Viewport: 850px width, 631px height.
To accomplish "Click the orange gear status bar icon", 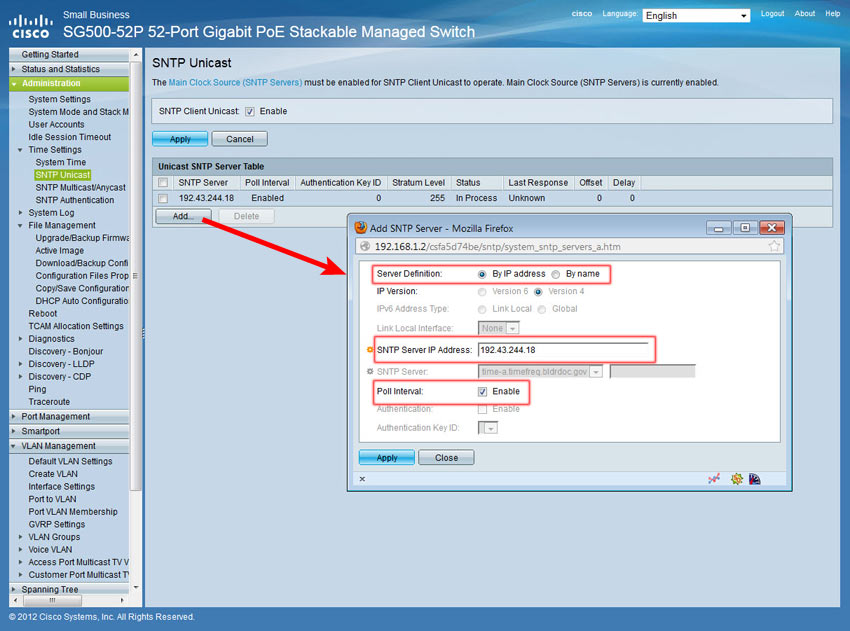I will [x=736, y=479].
